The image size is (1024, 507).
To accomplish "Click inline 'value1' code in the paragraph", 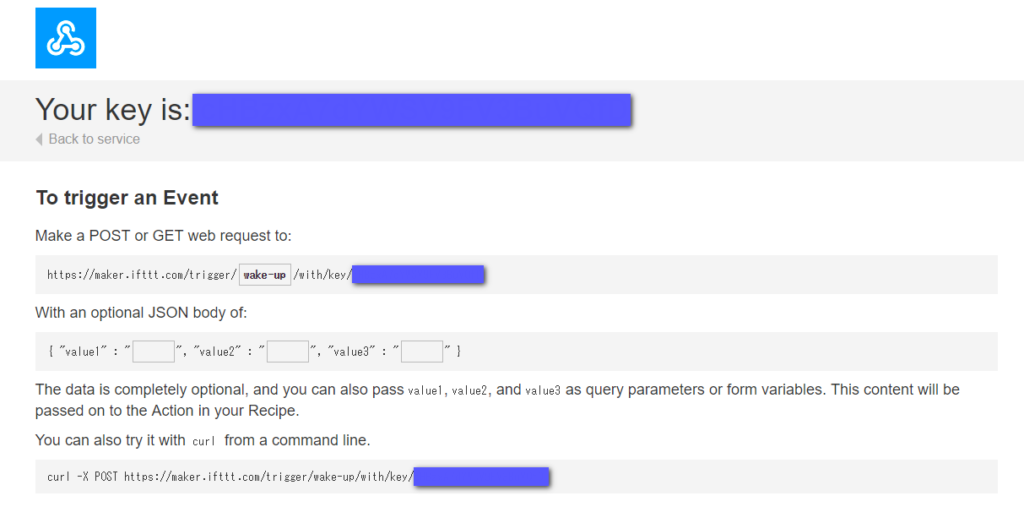I will [427, 390].
